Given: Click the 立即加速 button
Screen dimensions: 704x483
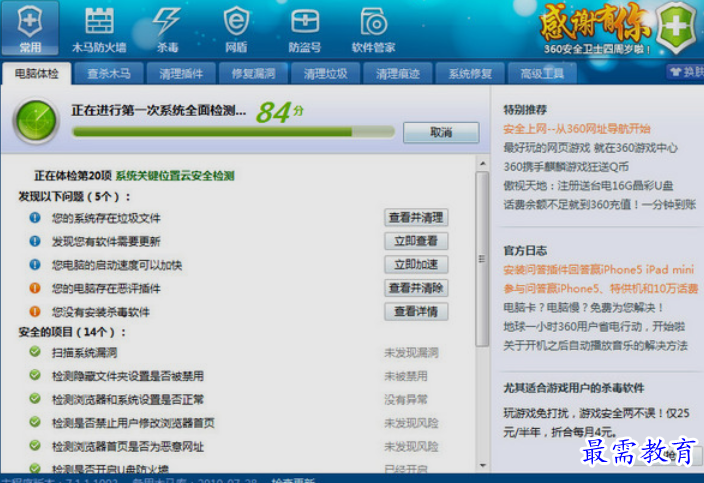Looking at the screenshot, I should [416, 264].
